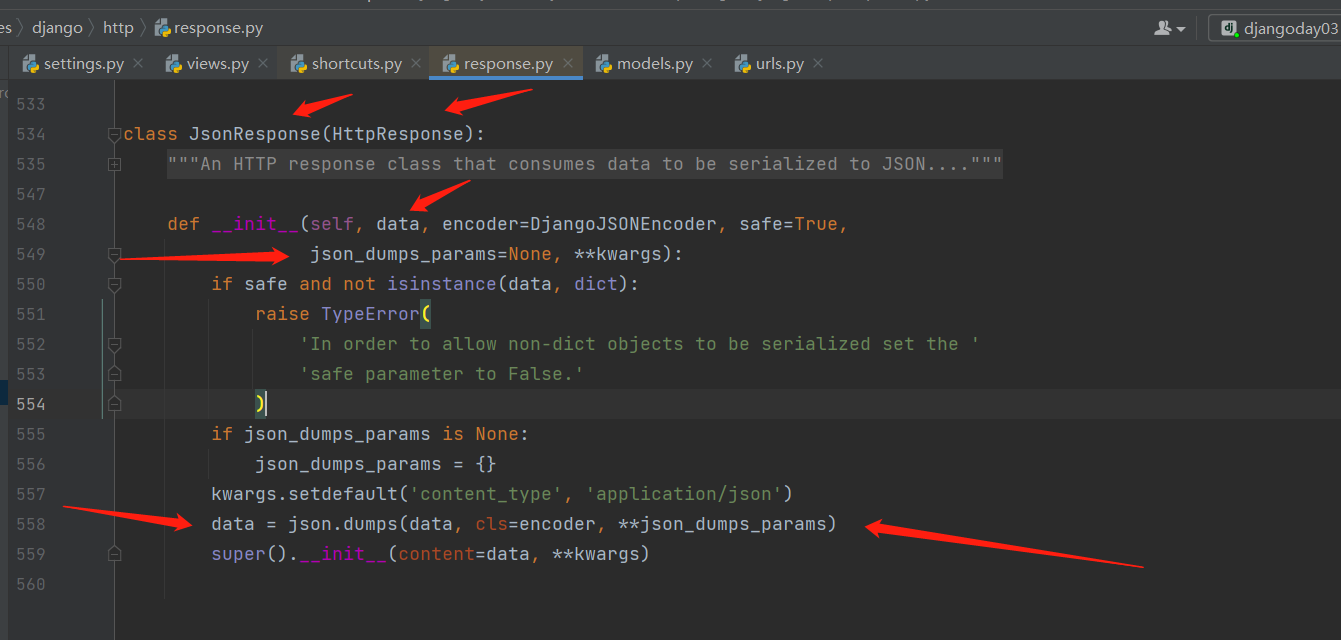Click **kwargs on line 549
The width and height of the screenshot is (1341, 640).
(618, 254)
